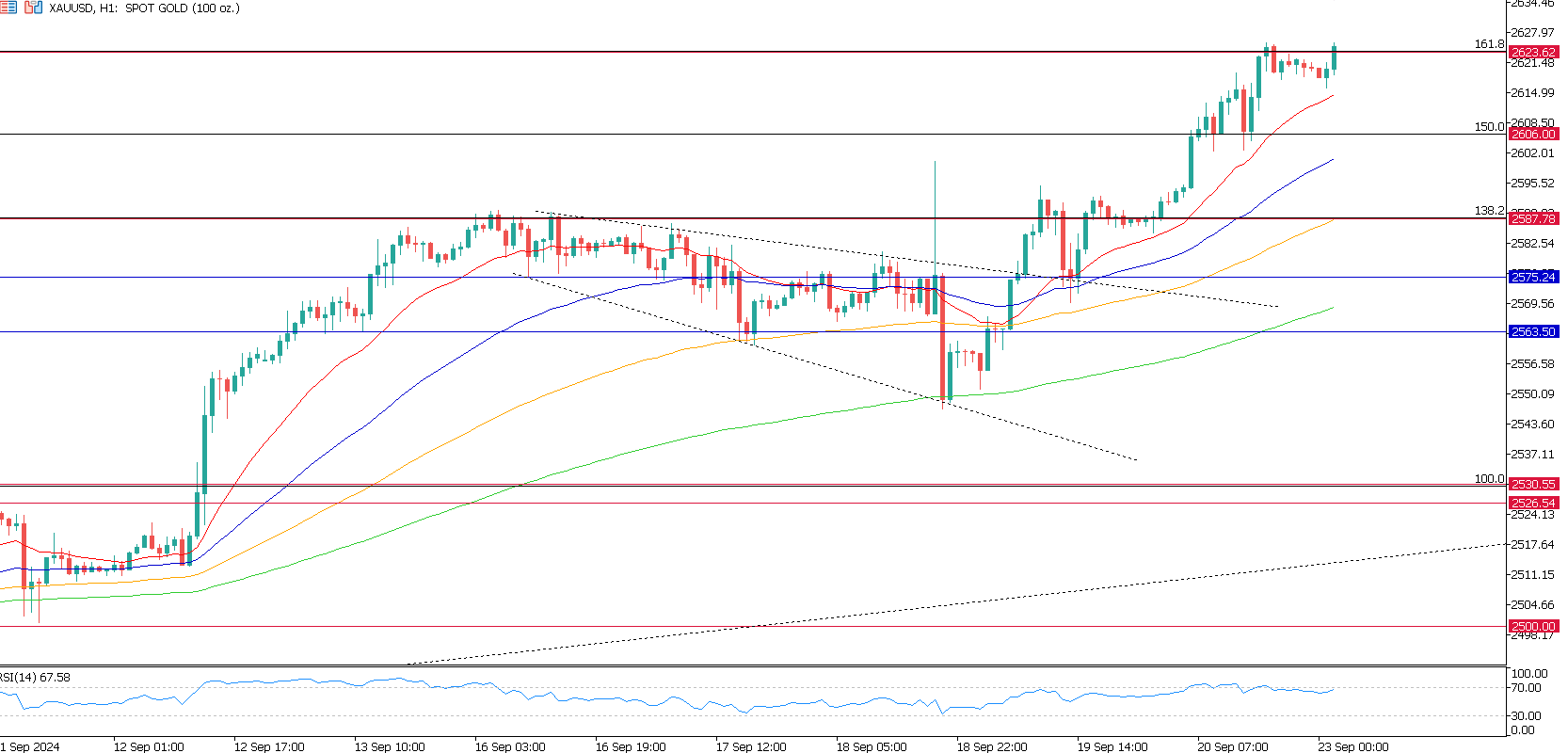Image resolution: width=1568 pixels, height=753 pixels.
Task: Click the 2550.09 price scale value
Action: point(1532,394)
